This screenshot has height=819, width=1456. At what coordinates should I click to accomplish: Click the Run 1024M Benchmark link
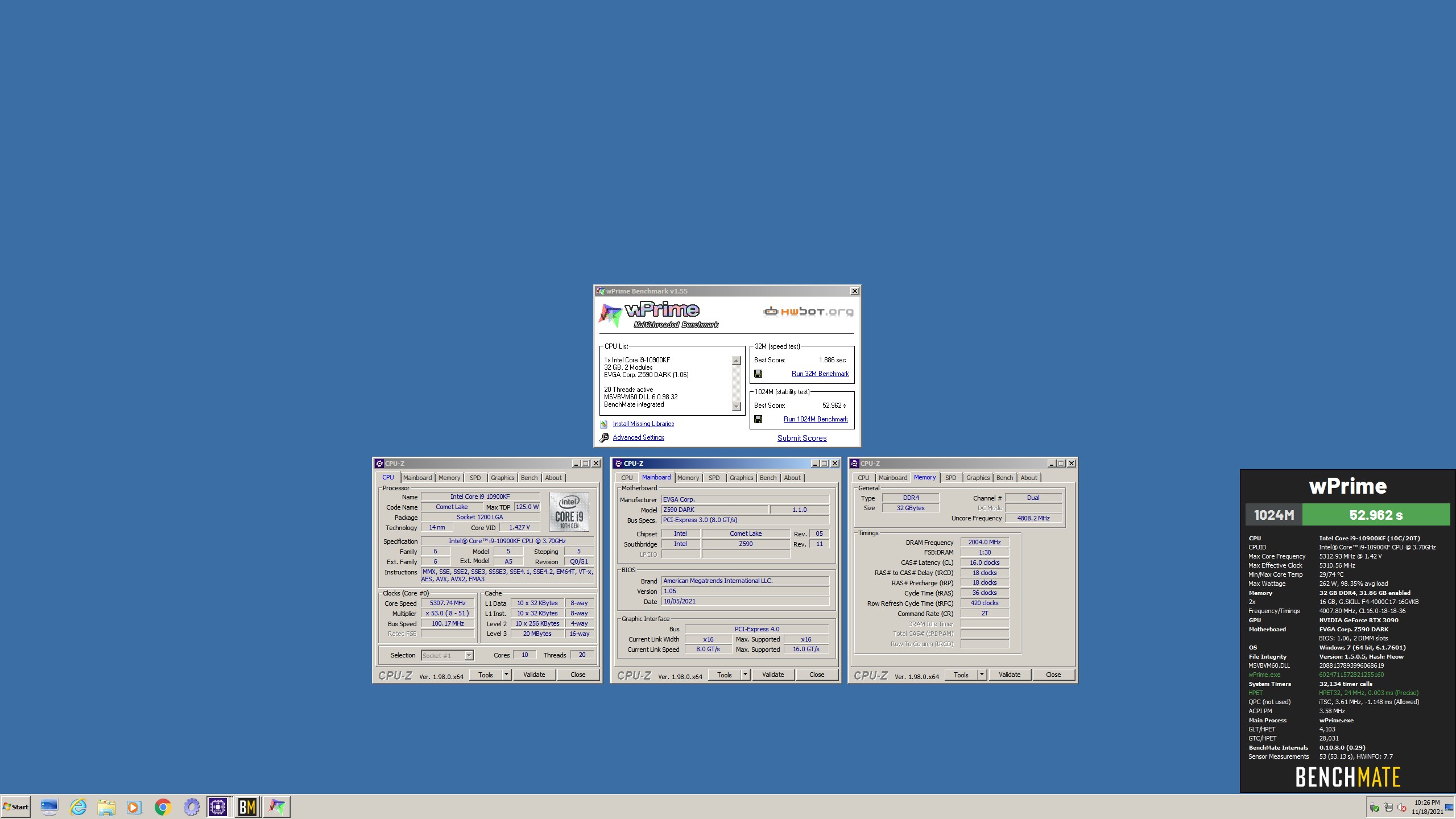(816, 419)
